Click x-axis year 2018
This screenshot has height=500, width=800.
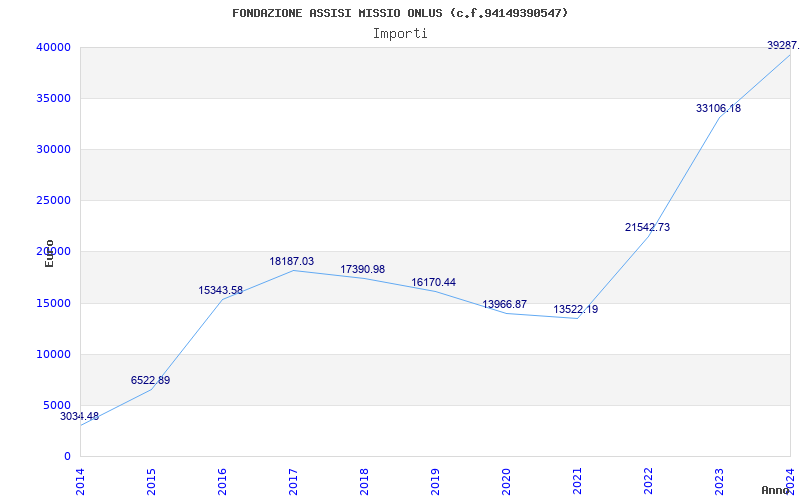[x=364, y=482]
